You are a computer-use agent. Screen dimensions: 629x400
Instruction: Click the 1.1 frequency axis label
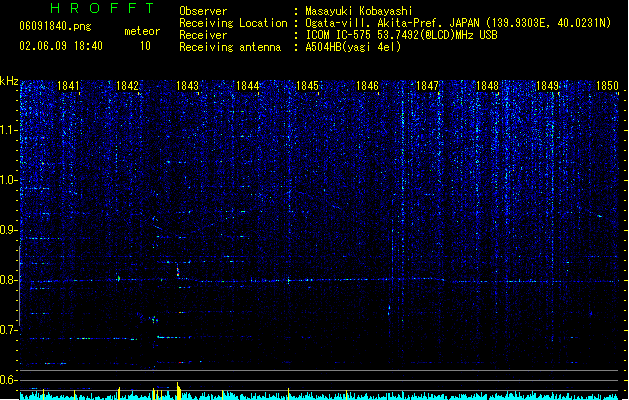(8, 130)
